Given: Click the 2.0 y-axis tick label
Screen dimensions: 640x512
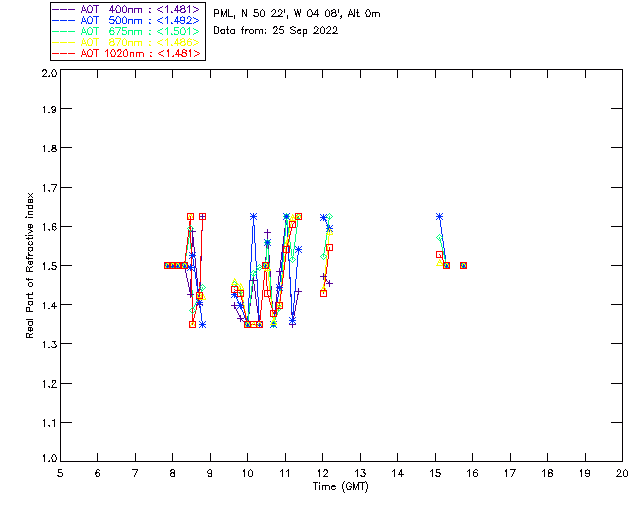Looking at the screenshot, I should (x=49, y=73).
